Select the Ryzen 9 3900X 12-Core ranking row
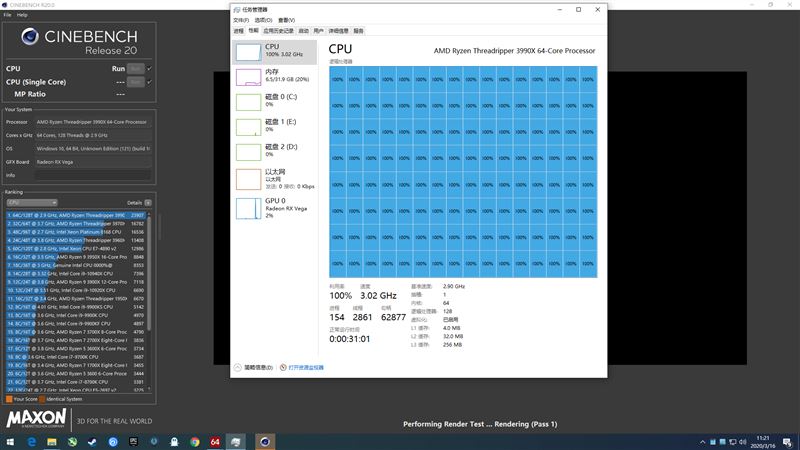The width and height of the screenshot is (800, 450). (76, 282)
